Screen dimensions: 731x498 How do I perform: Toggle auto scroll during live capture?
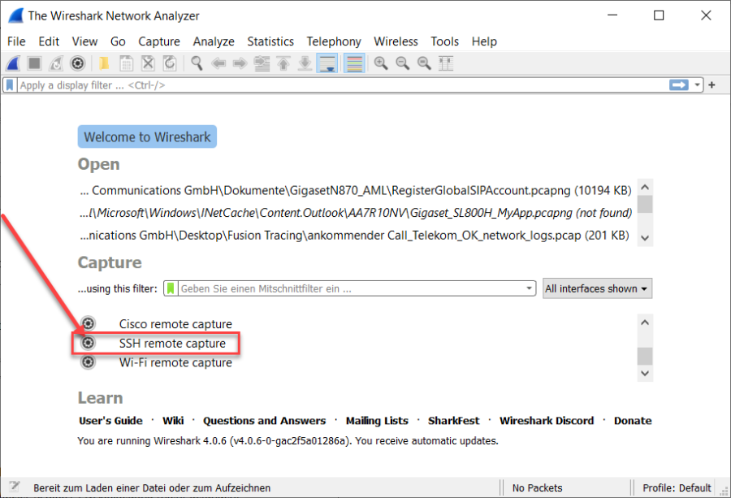point(327,63)
